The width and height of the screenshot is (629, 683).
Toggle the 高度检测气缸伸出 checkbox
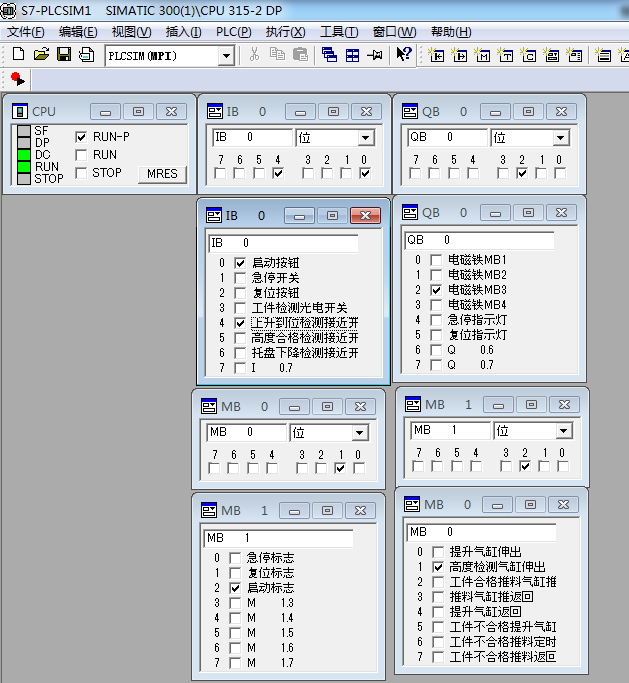click(x=438, y=567)
